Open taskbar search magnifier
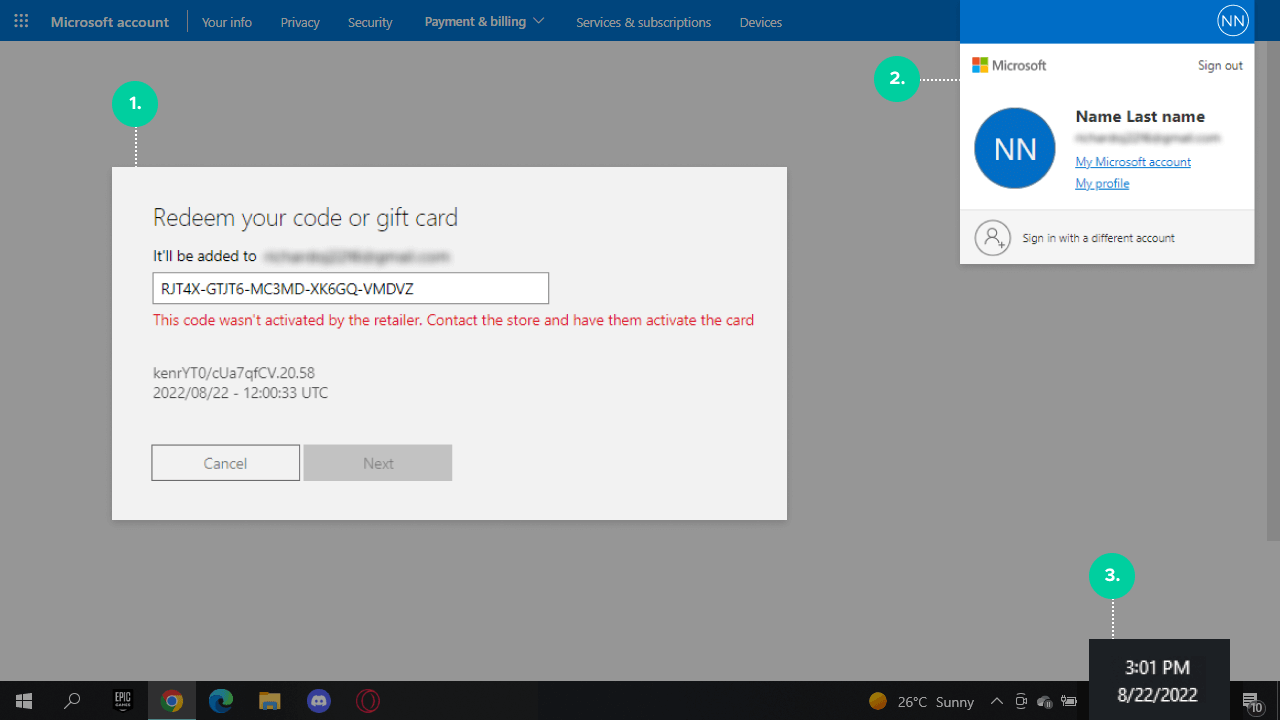The image size is (1280, 720). point(72,701)
